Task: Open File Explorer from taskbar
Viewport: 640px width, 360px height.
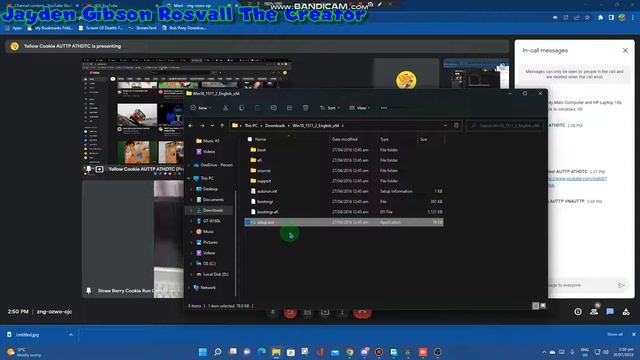Action: [276, 352]
